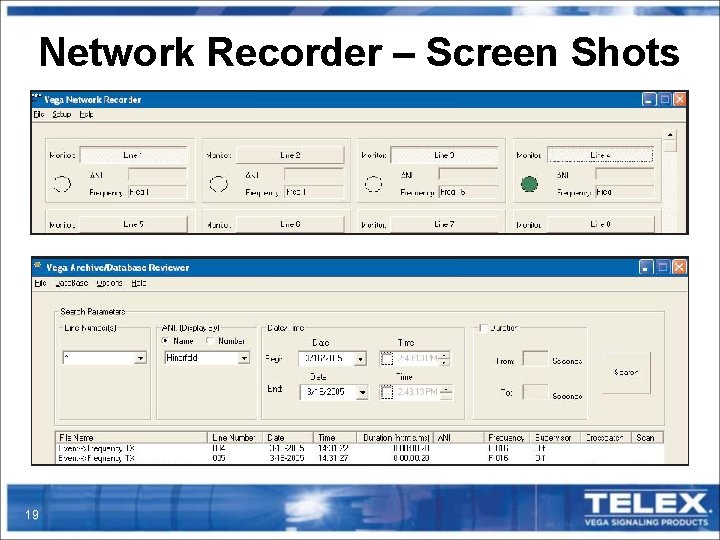Image resolution: width=720 pixels, height=540 pixels.
Task: Minimize the Archive/Database Reviewer window
Action: 646,267
